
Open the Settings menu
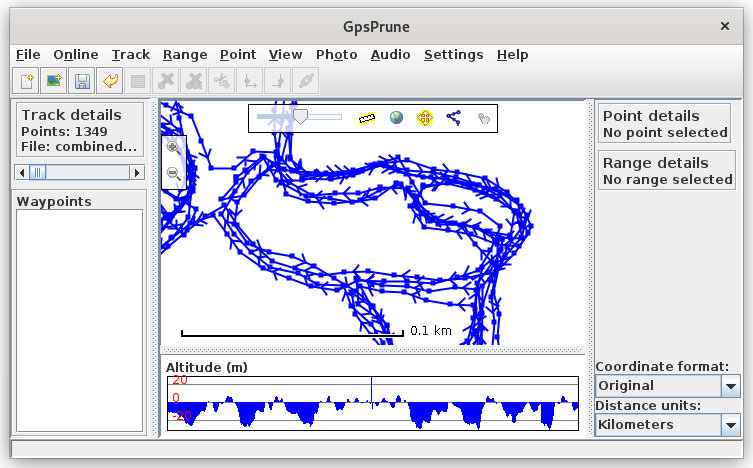453,55
